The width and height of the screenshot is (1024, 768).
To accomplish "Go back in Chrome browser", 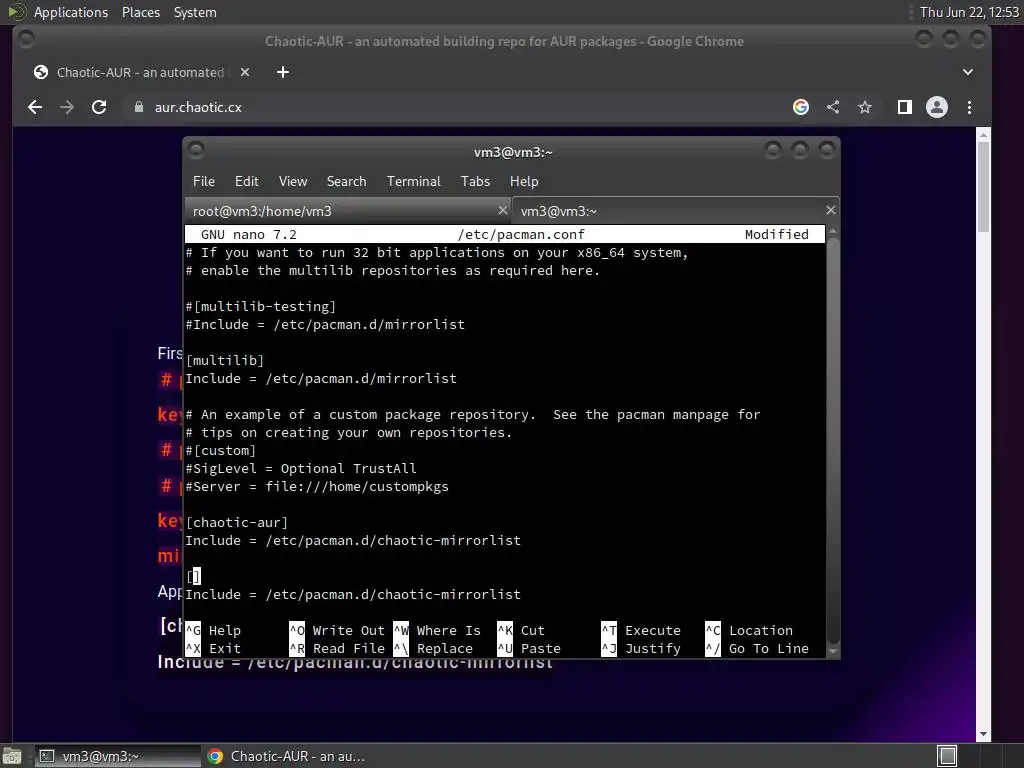I will [x=35, y=107].
